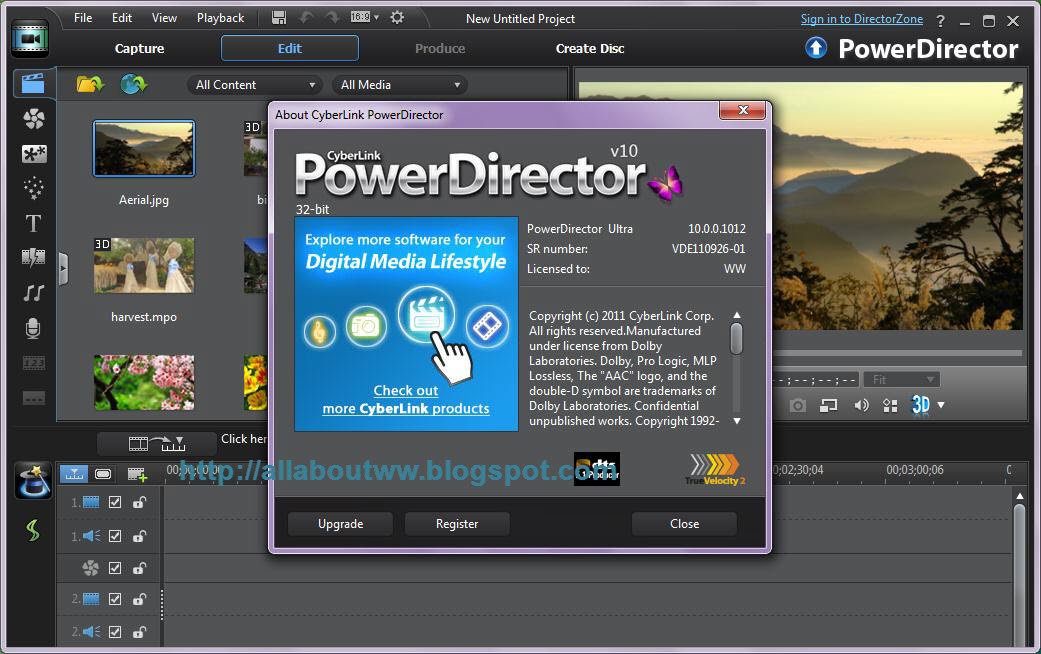
Task: Click the download from DirectorZone globe icon
Action: (x=133, y=84)
